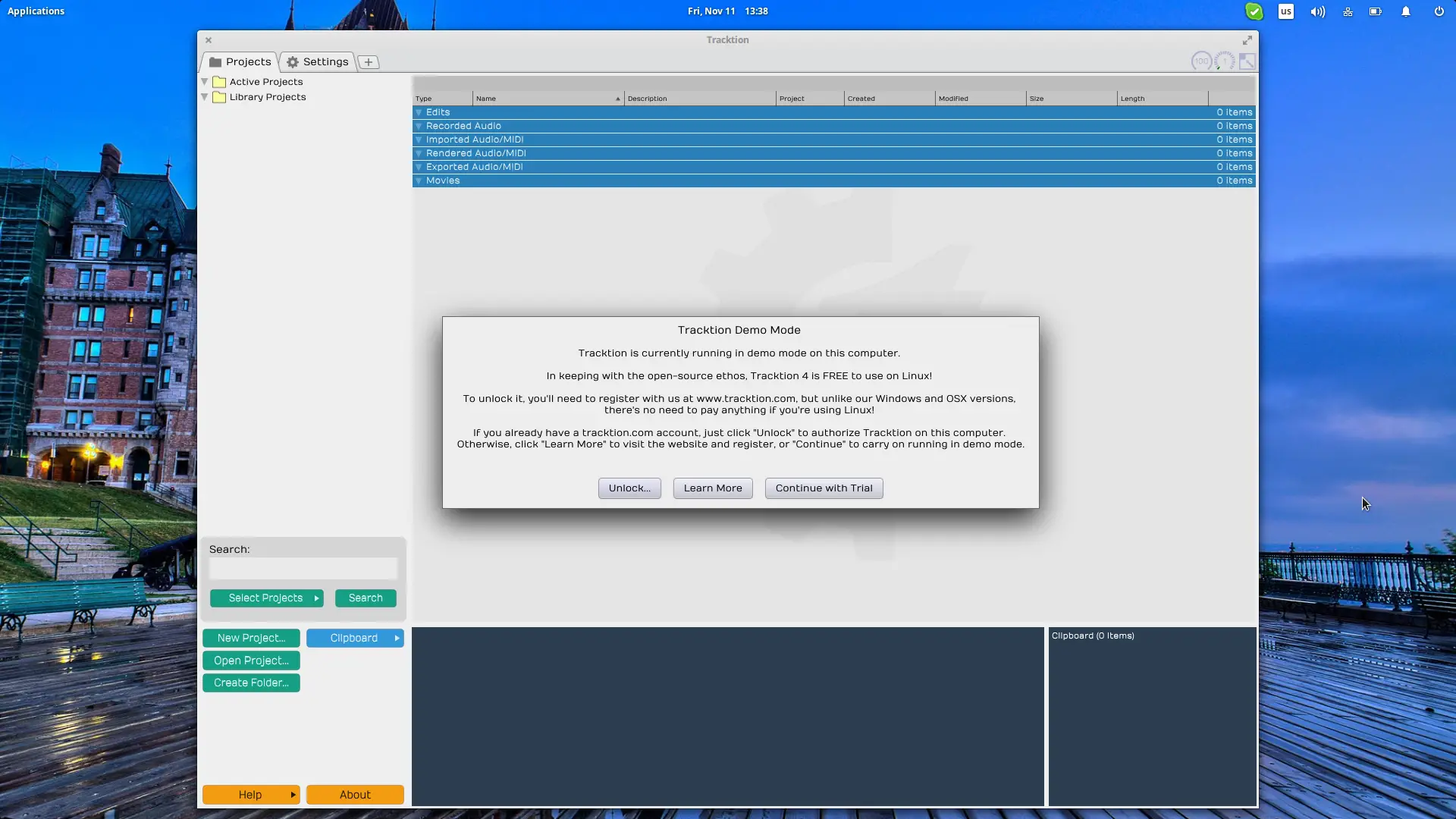Sort by the Description column header

tap(700, 99)
